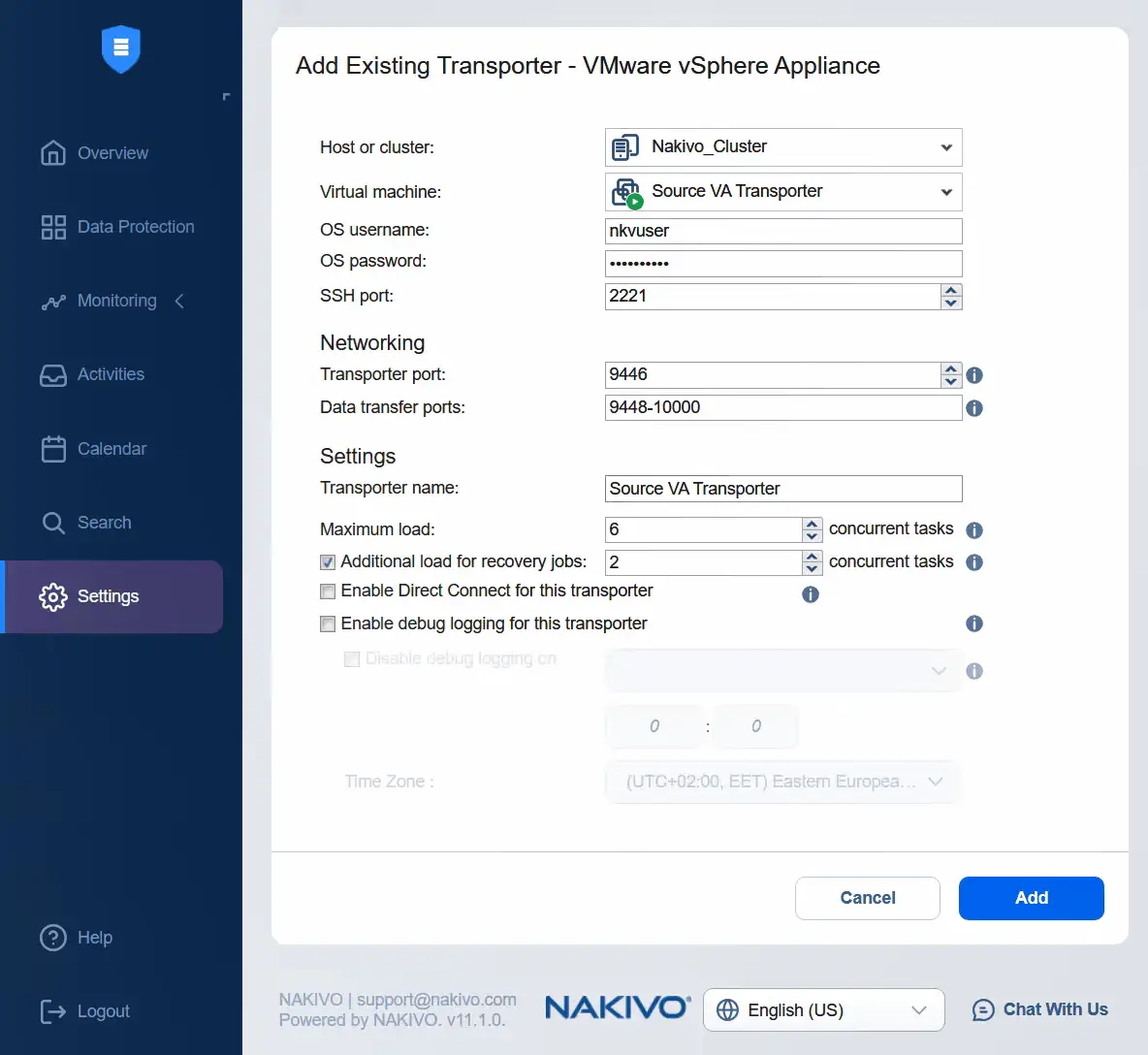Image resolution: width=1148 pixels, height=1055 pixels.
Task: Click the Calendar icon in the sidebar
Action: [53, 448]
